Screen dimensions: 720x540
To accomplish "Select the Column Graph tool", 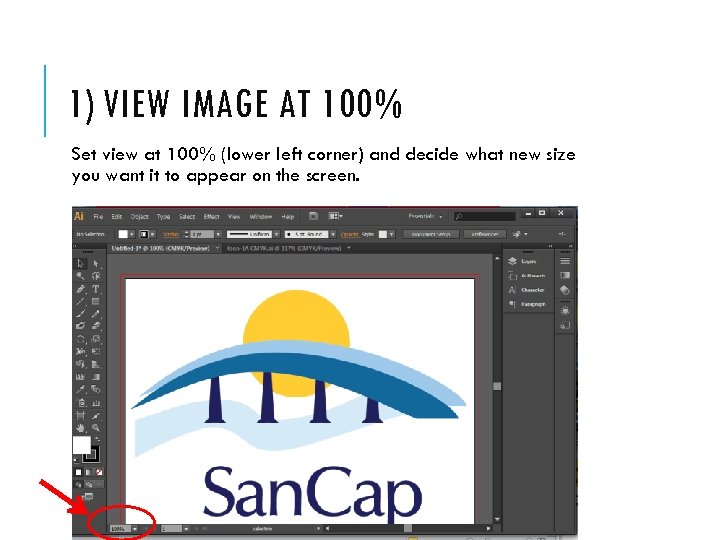I will [x=96, y=403].
